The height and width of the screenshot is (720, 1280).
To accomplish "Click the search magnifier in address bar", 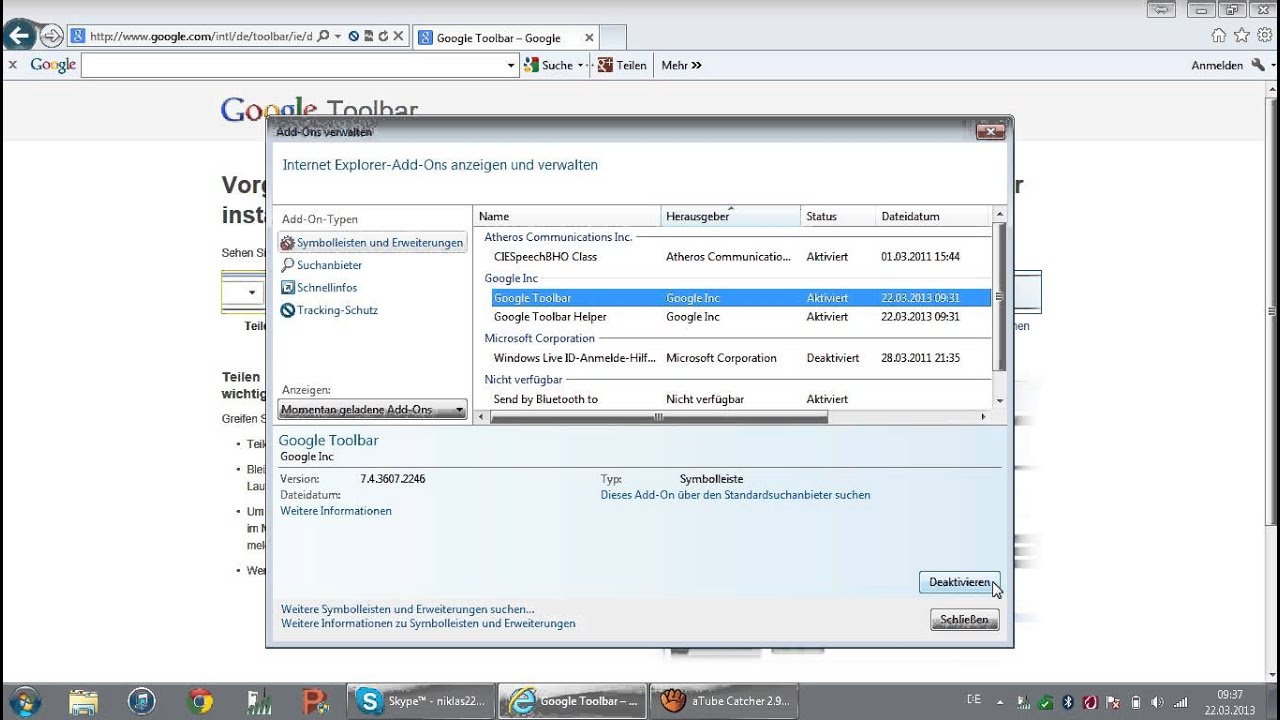I will coord(323,37).
